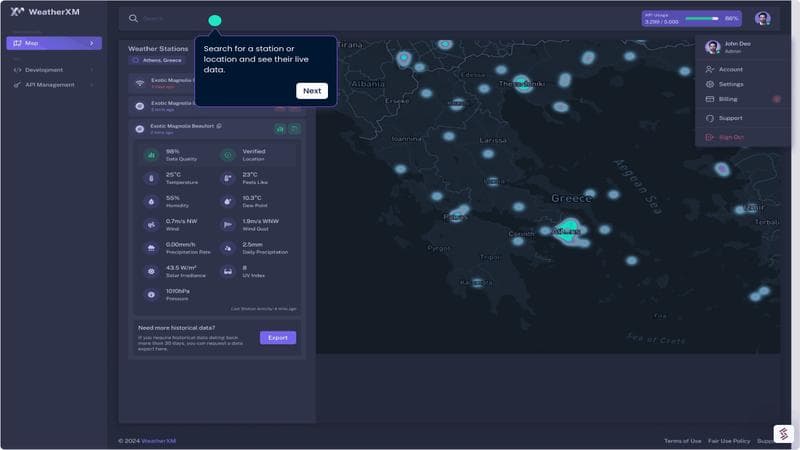Click the teal tour hotspot dot
Screen dimensions: 800x450
(x=215, y=21)
